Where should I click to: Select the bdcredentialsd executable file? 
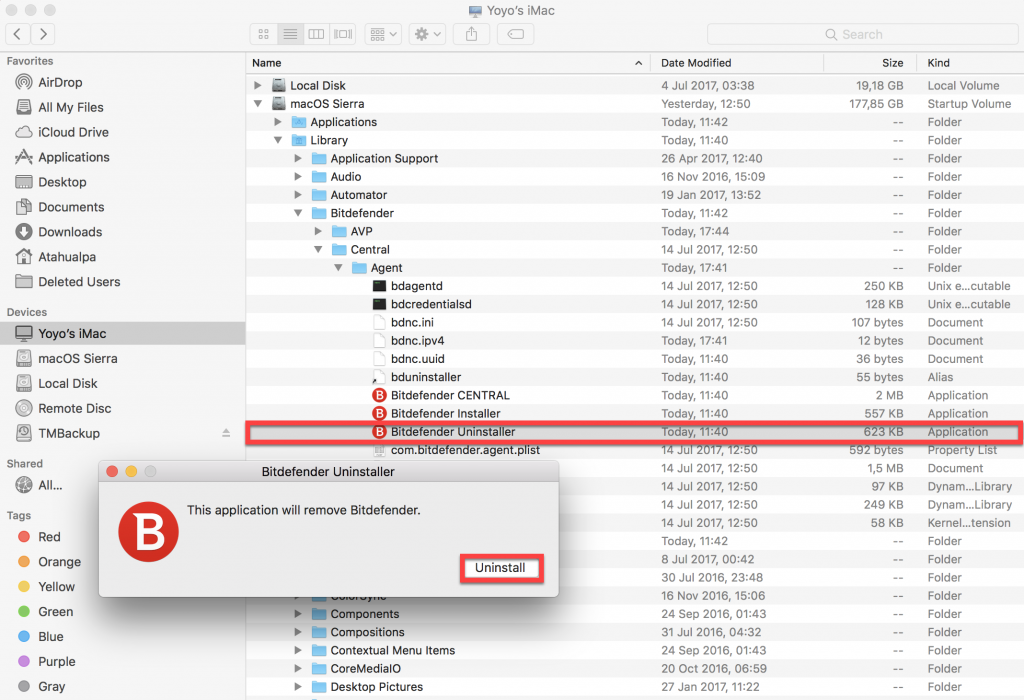635,304
